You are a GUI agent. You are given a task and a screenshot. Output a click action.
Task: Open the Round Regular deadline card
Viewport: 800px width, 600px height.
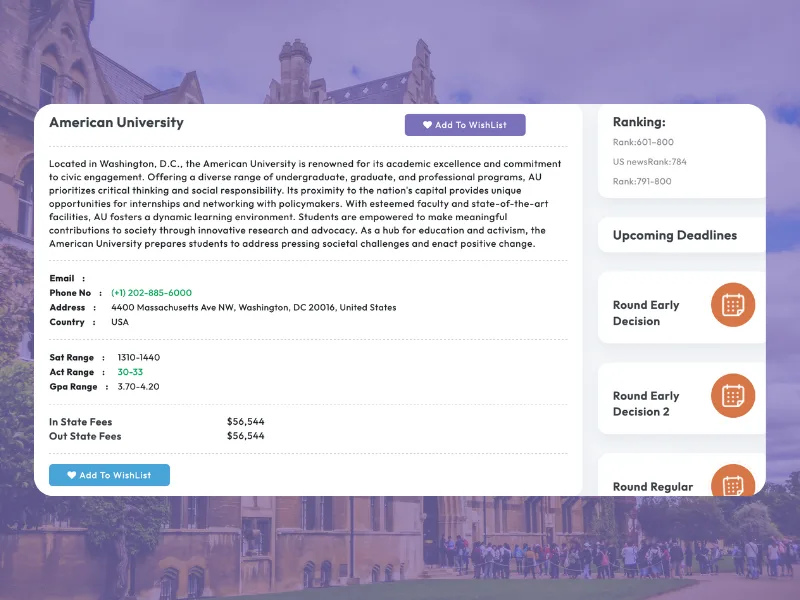660,486
